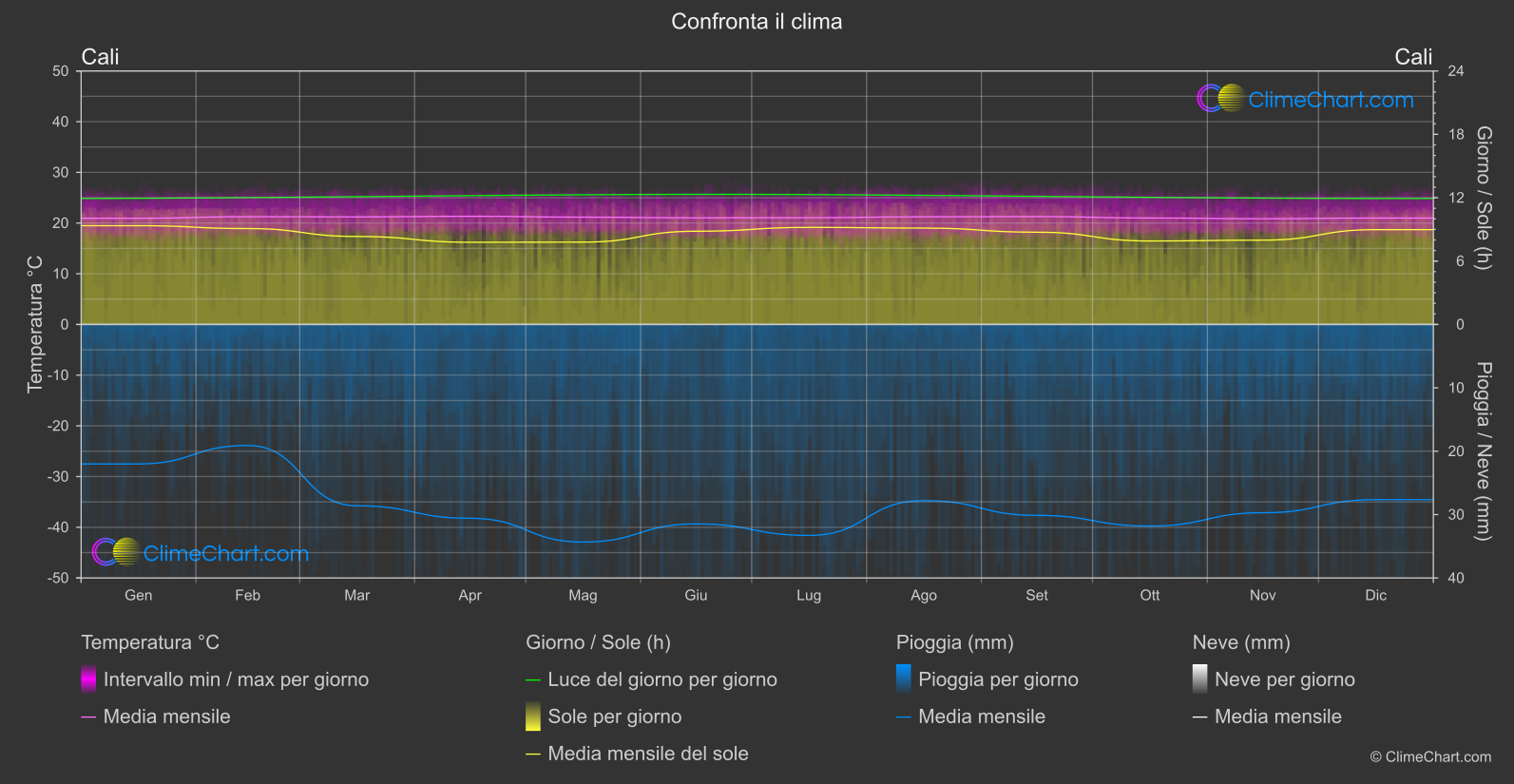The image size is (1514, 784).
Task: Click the 'Ott' month axis label
Action: point(1150,595)
